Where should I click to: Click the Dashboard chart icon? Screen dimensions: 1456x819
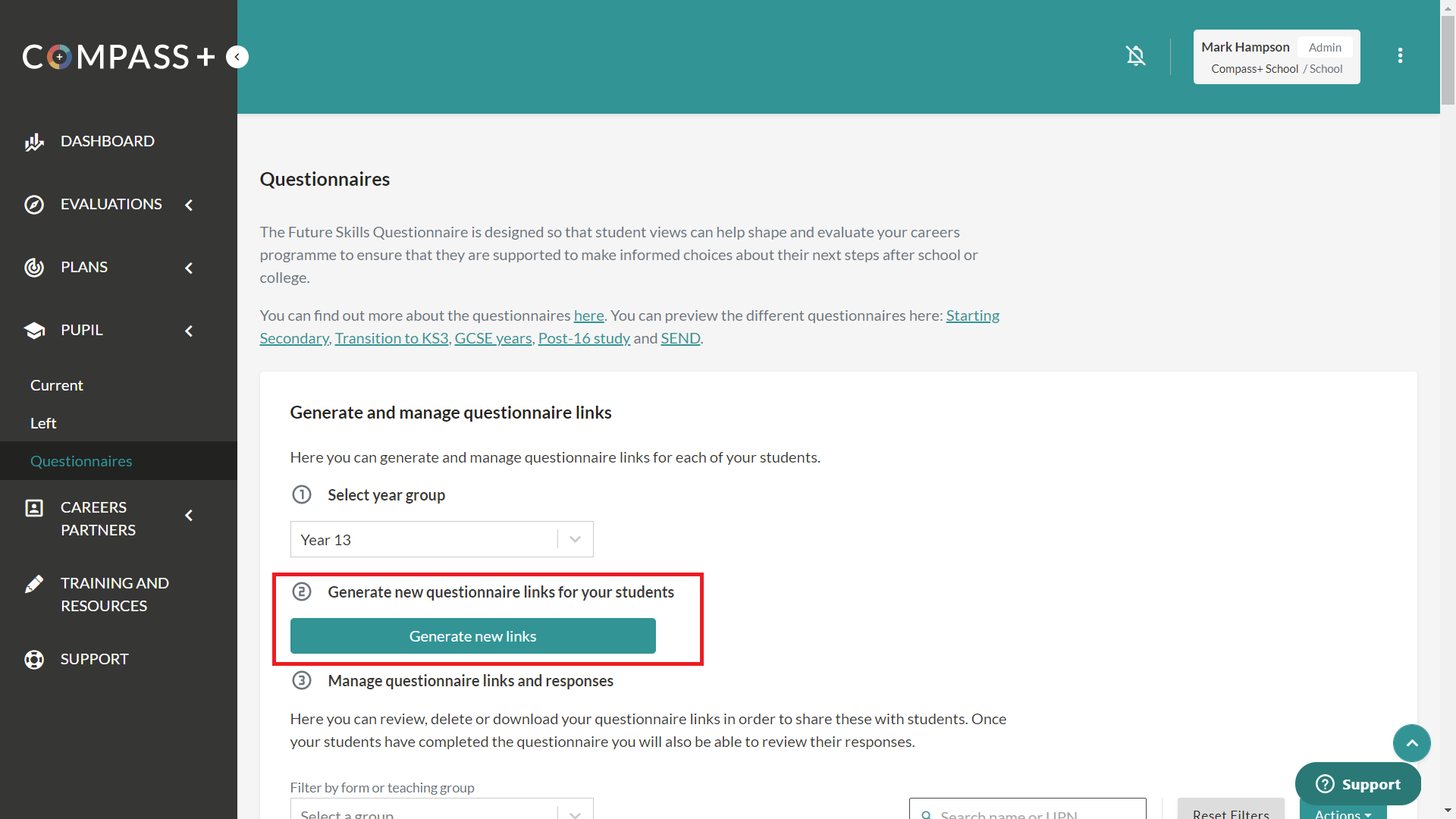[34, 142]
